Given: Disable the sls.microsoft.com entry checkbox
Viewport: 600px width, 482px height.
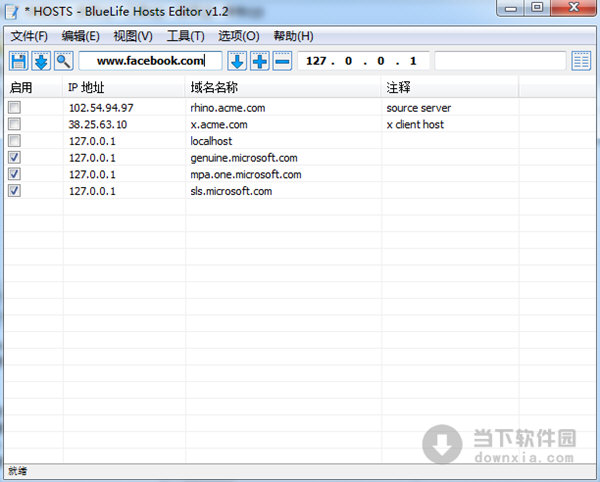Looking at the screenshot, I should pyautogui.click(x=15, y=191).
